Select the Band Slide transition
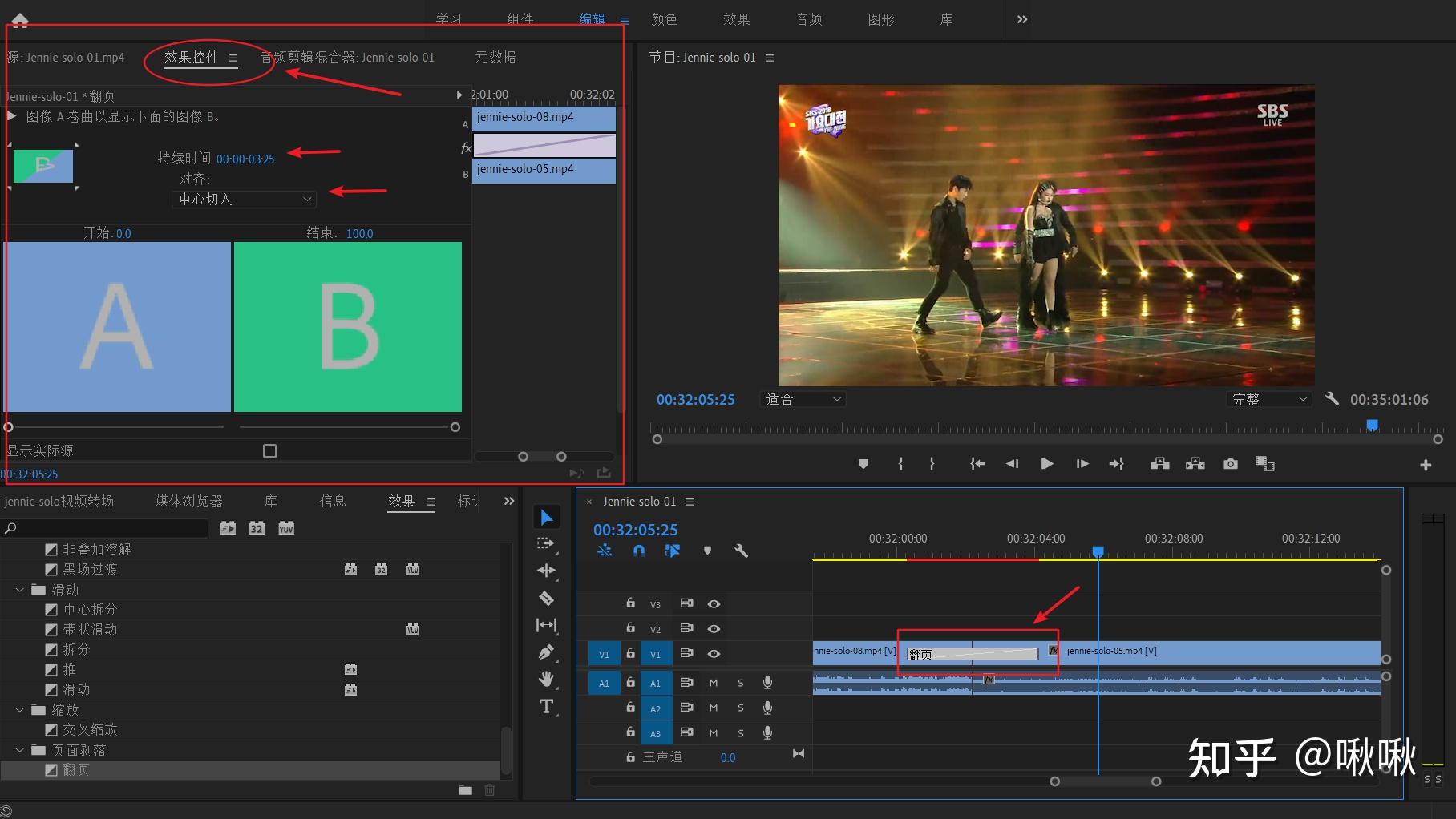1456x819 pixels. point(90,630)
